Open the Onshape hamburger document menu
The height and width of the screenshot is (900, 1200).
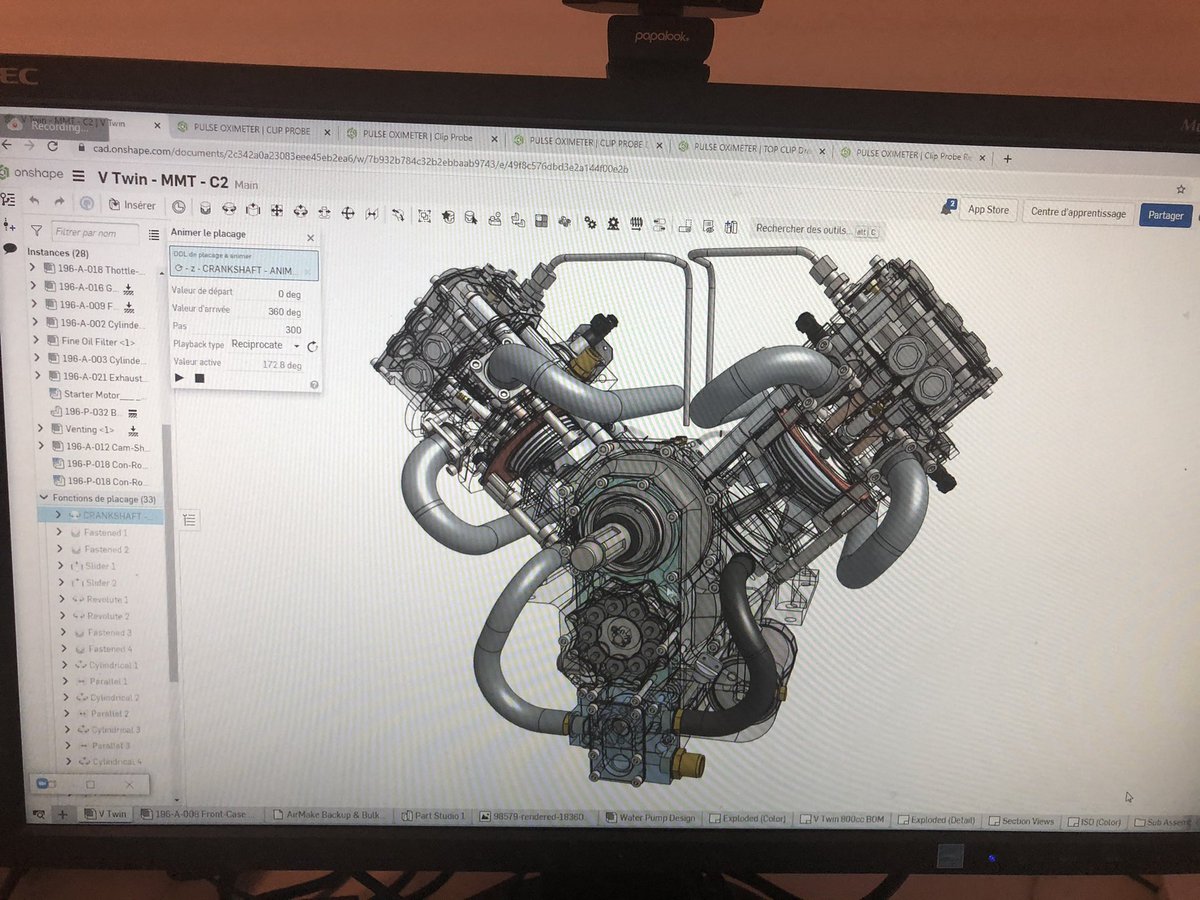point(78,176)
